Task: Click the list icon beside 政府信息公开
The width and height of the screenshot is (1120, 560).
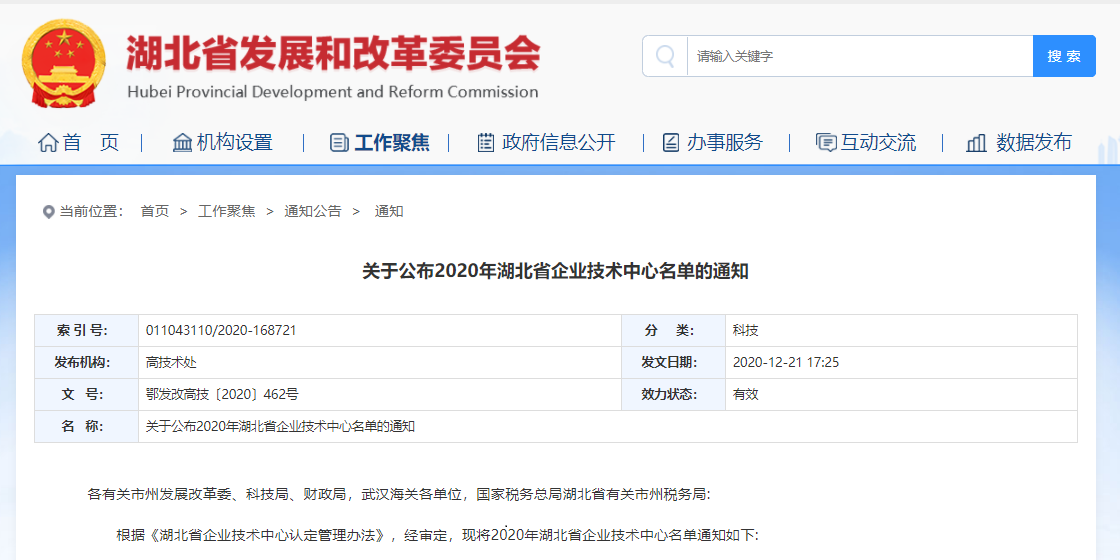Action: (486, 143)
